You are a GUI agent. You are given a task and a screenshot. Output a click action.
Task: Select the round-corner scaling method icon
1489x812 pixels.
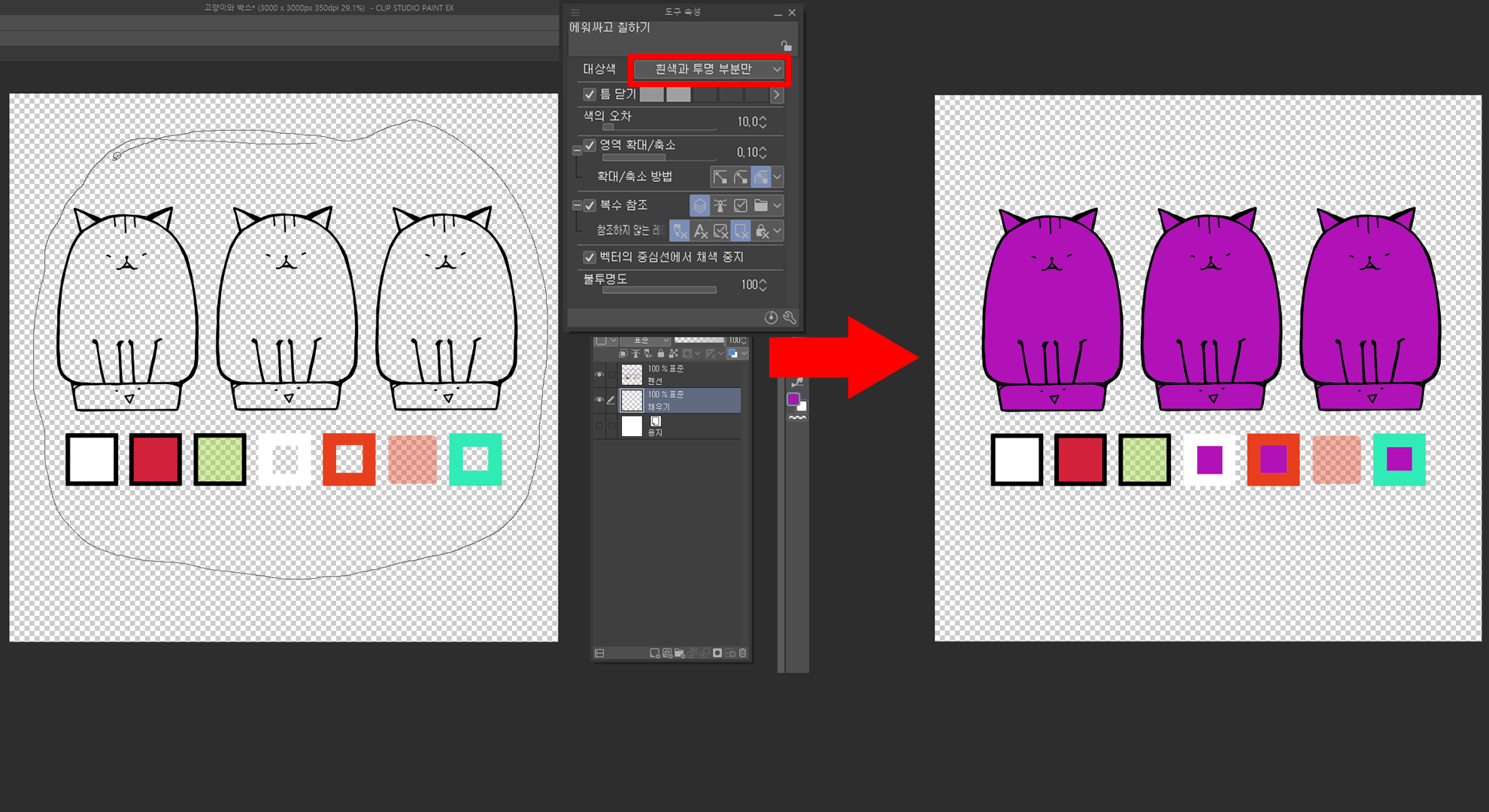pyautogui.click(x=741, y=177)
